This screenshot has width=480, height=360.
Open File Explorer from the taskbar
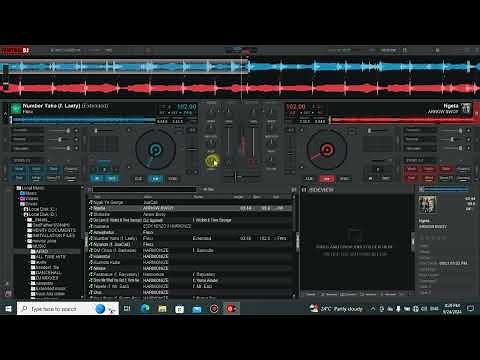tap(162, 309)
